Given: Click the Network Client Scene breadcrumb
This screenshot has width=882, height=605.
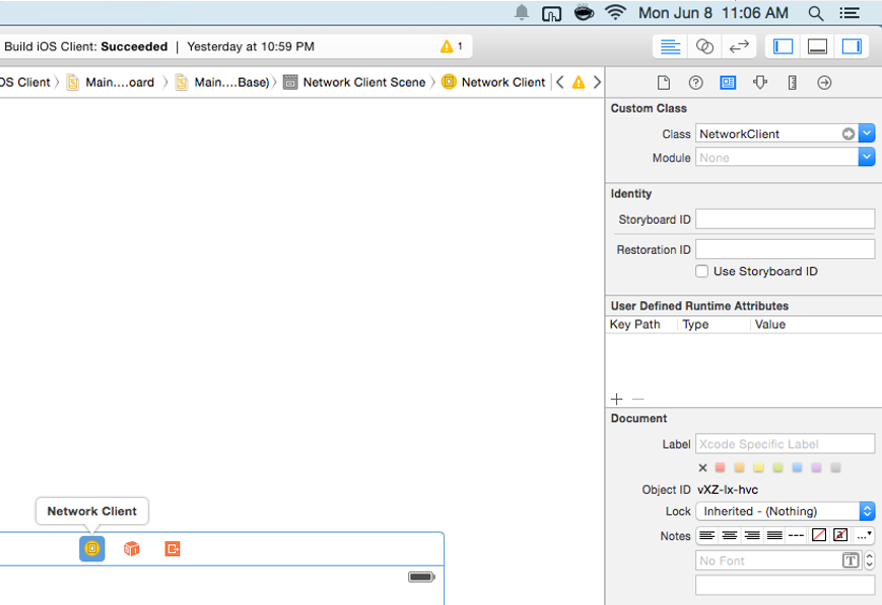Looking at the screenshot, I should point(354,82).
